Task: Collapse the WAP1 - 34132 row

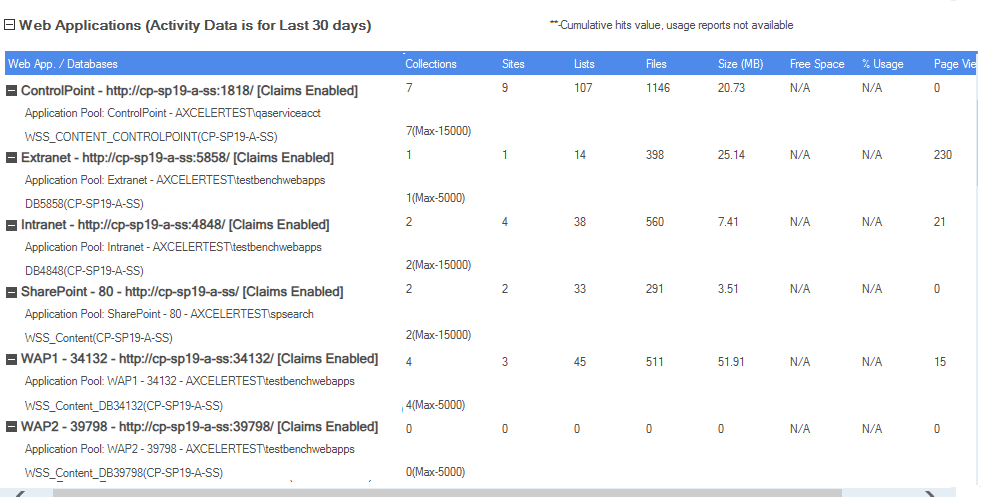Action: [12, 359]
